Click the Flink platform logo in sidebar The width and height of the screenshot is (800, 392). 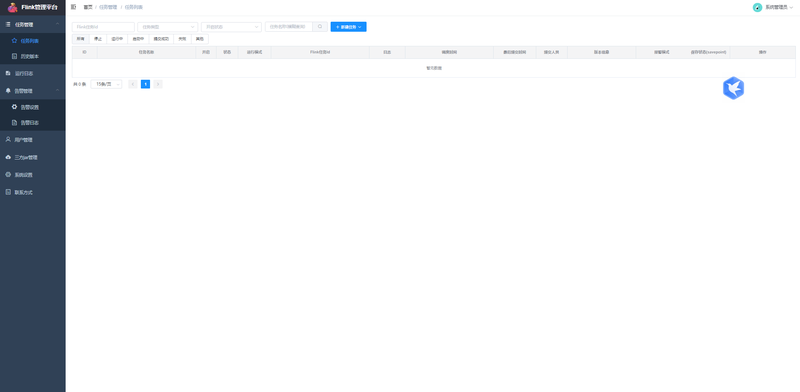coord(12,8)
